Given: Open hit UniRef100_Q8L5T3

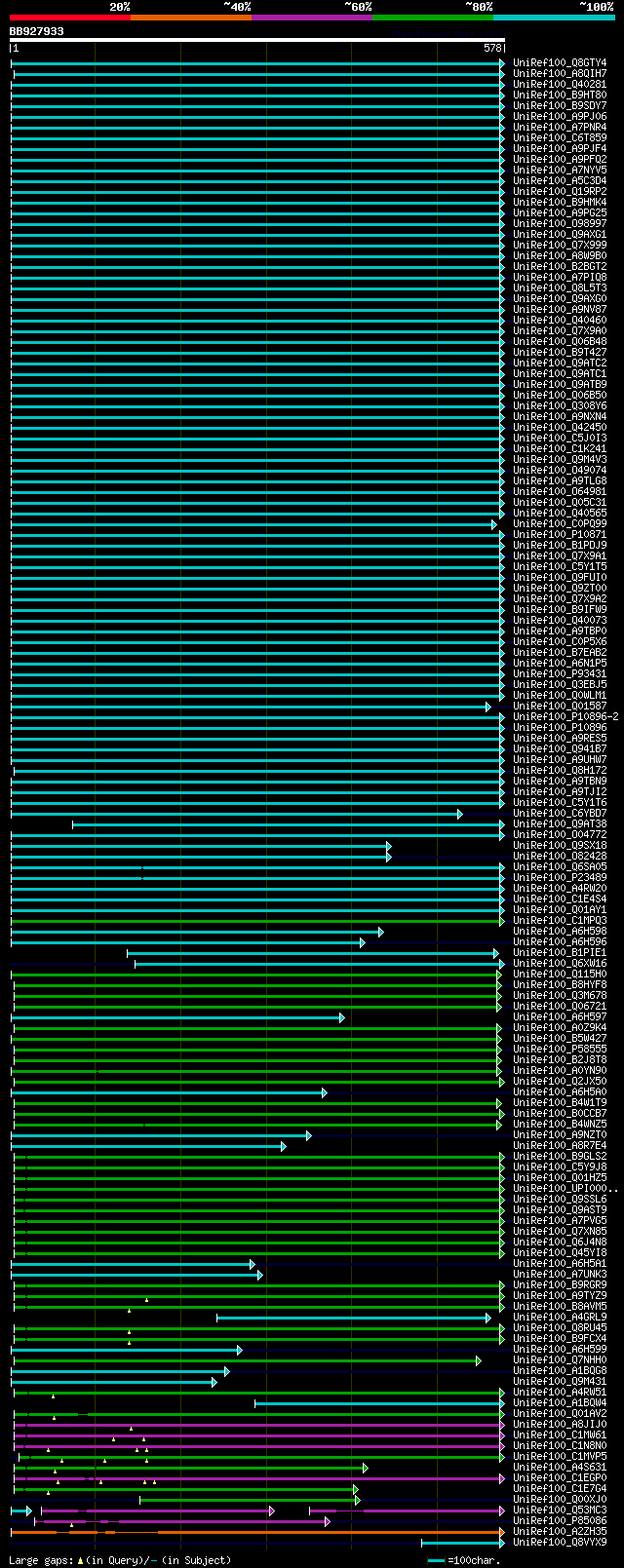Looking at the screenshot, I should 560,288.
